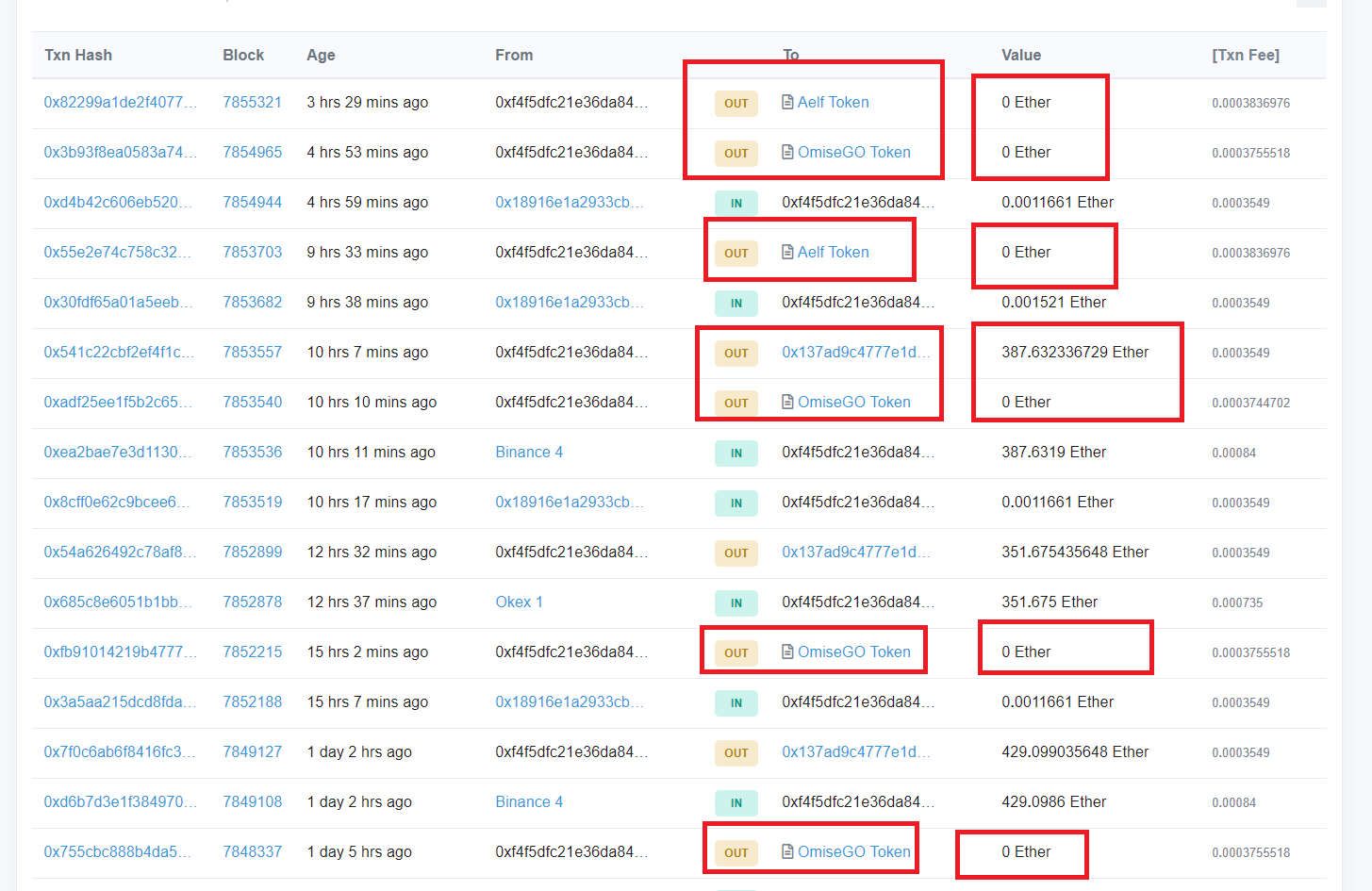Viewport: 1372px width, 891px height.
Task: Open transaction hash 0x755cbc888b4da5…
Action: pos(118,851)
